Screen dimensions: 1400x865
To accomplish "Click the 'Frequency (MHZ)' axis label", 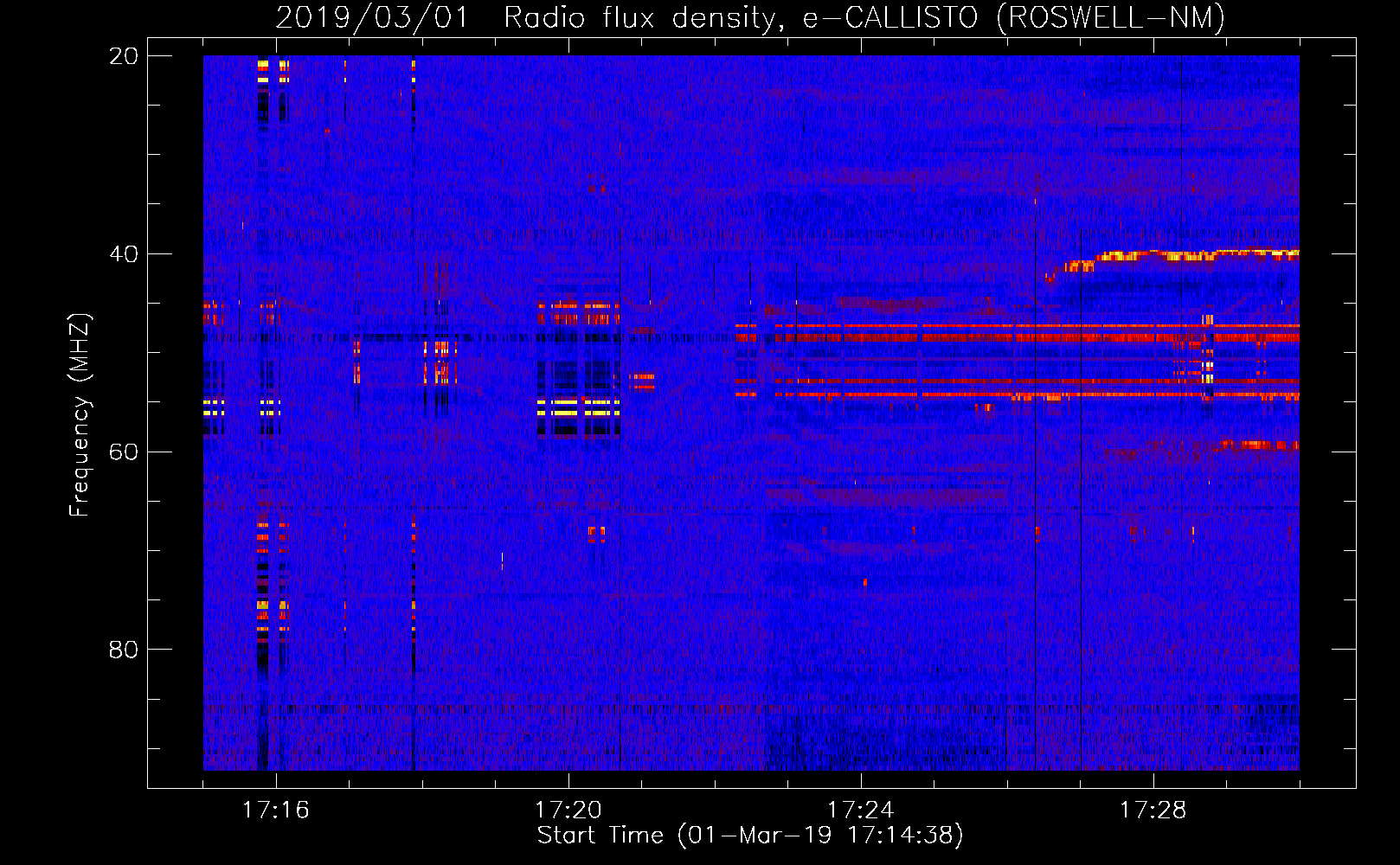I will (79, 415).
